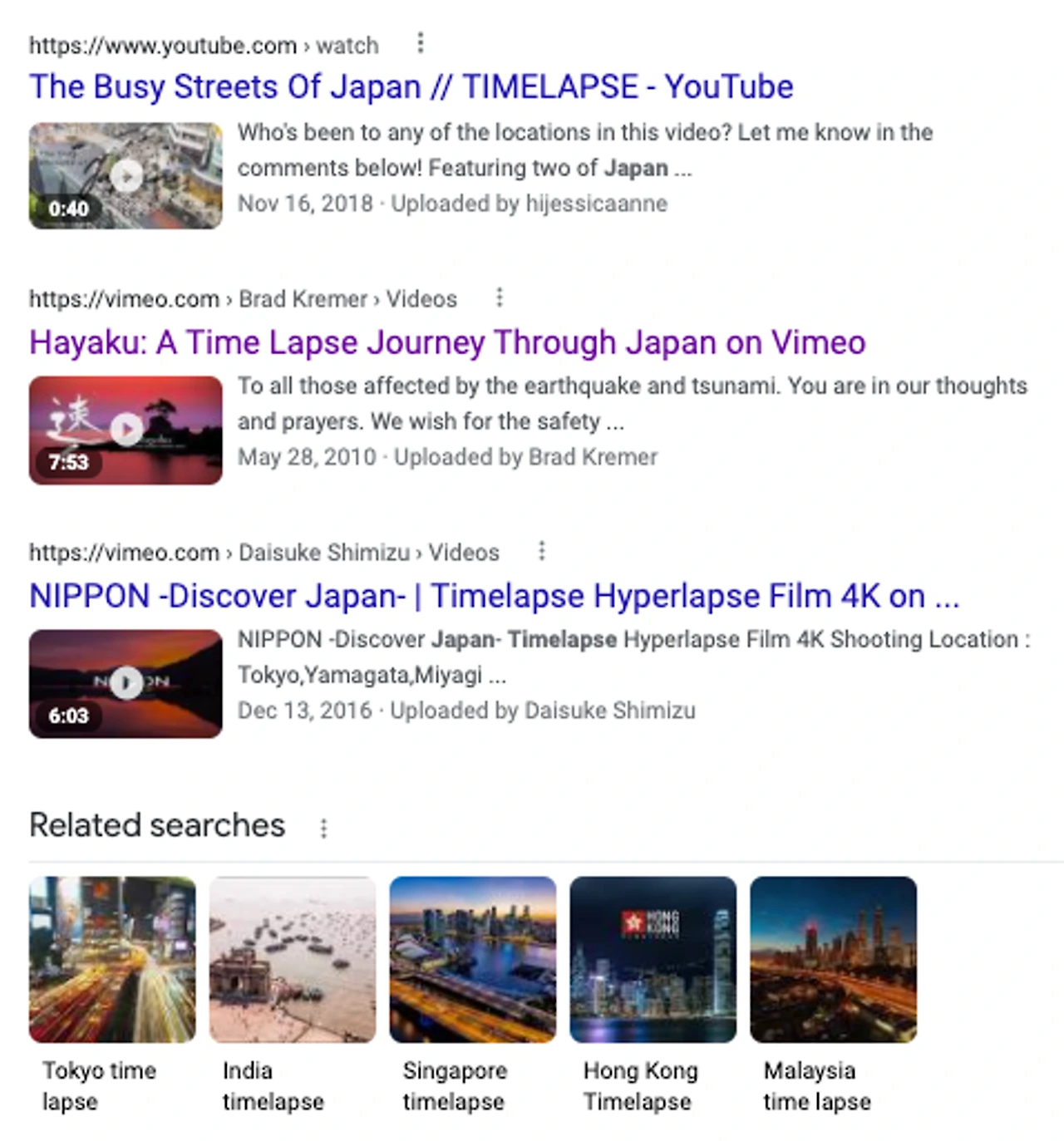
Task: Click snippet 'Tokyo,Yamagata,Miyagi ...'
Action: click(x=372, y=675)
